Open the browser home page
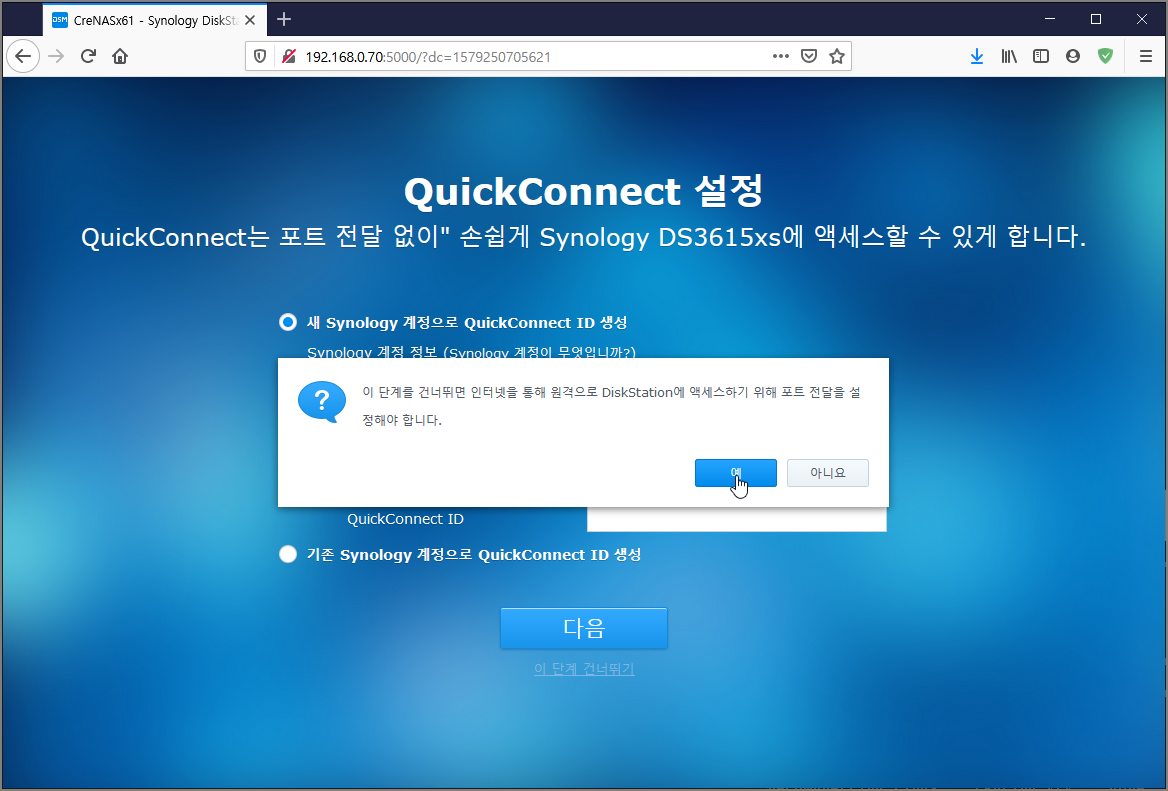 pyautogui.click(x=120, y=57)
